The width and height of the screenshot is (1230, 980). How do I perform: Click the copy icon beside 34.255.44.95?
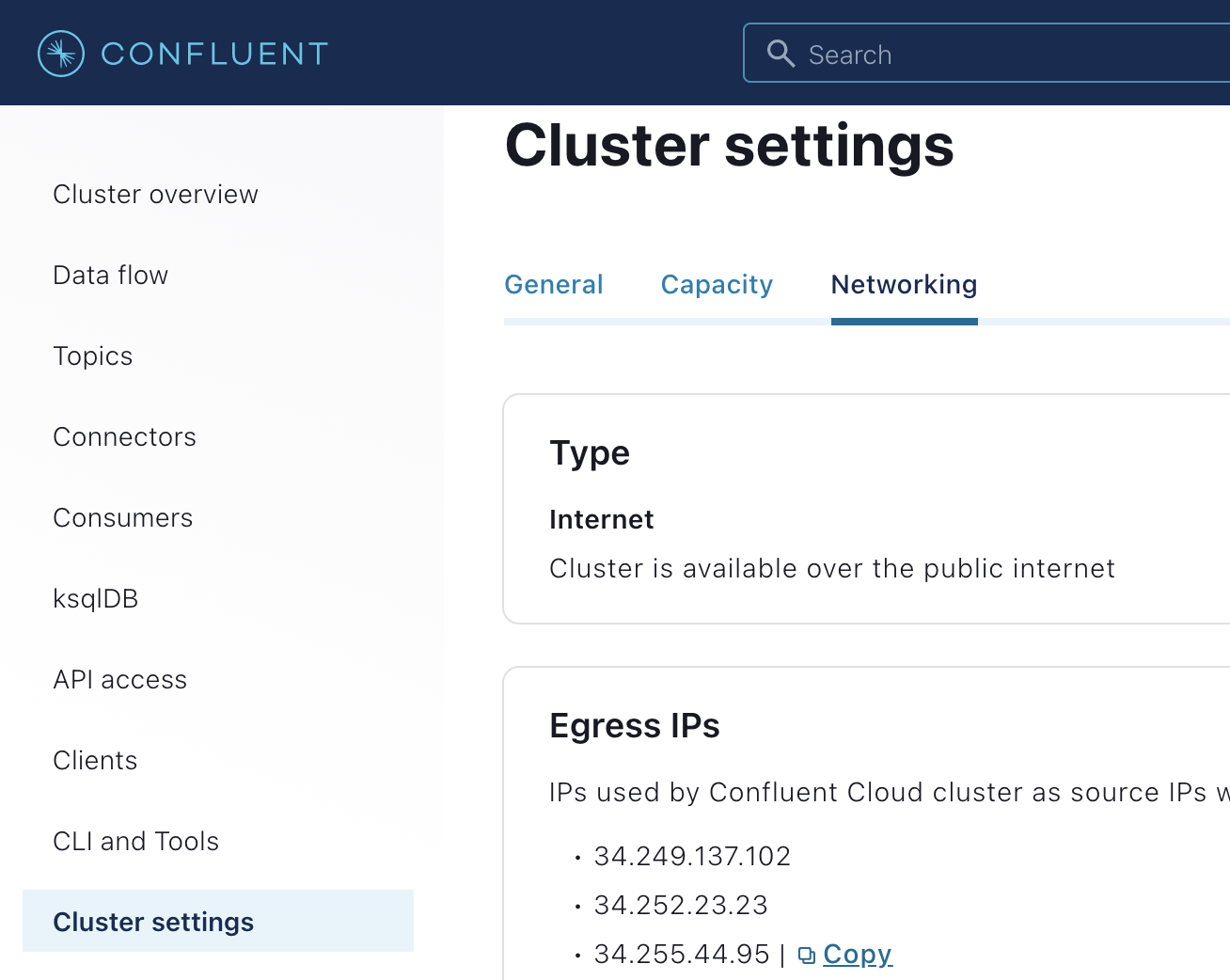(x=807, y=956)
